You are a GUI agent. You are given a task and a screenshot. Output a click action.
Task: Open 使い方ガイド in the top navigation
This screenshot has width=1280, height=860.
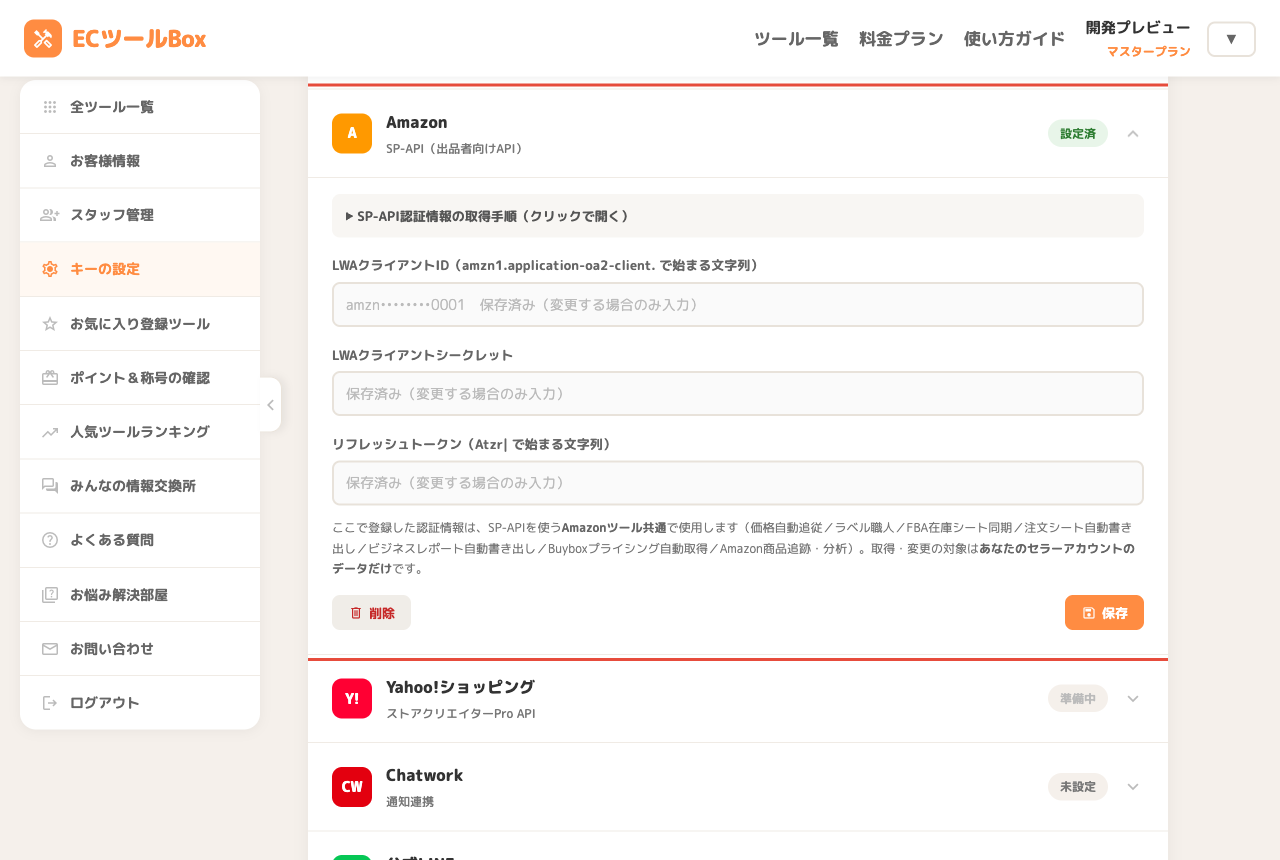pyautogui.click(x=1014, y=39)
